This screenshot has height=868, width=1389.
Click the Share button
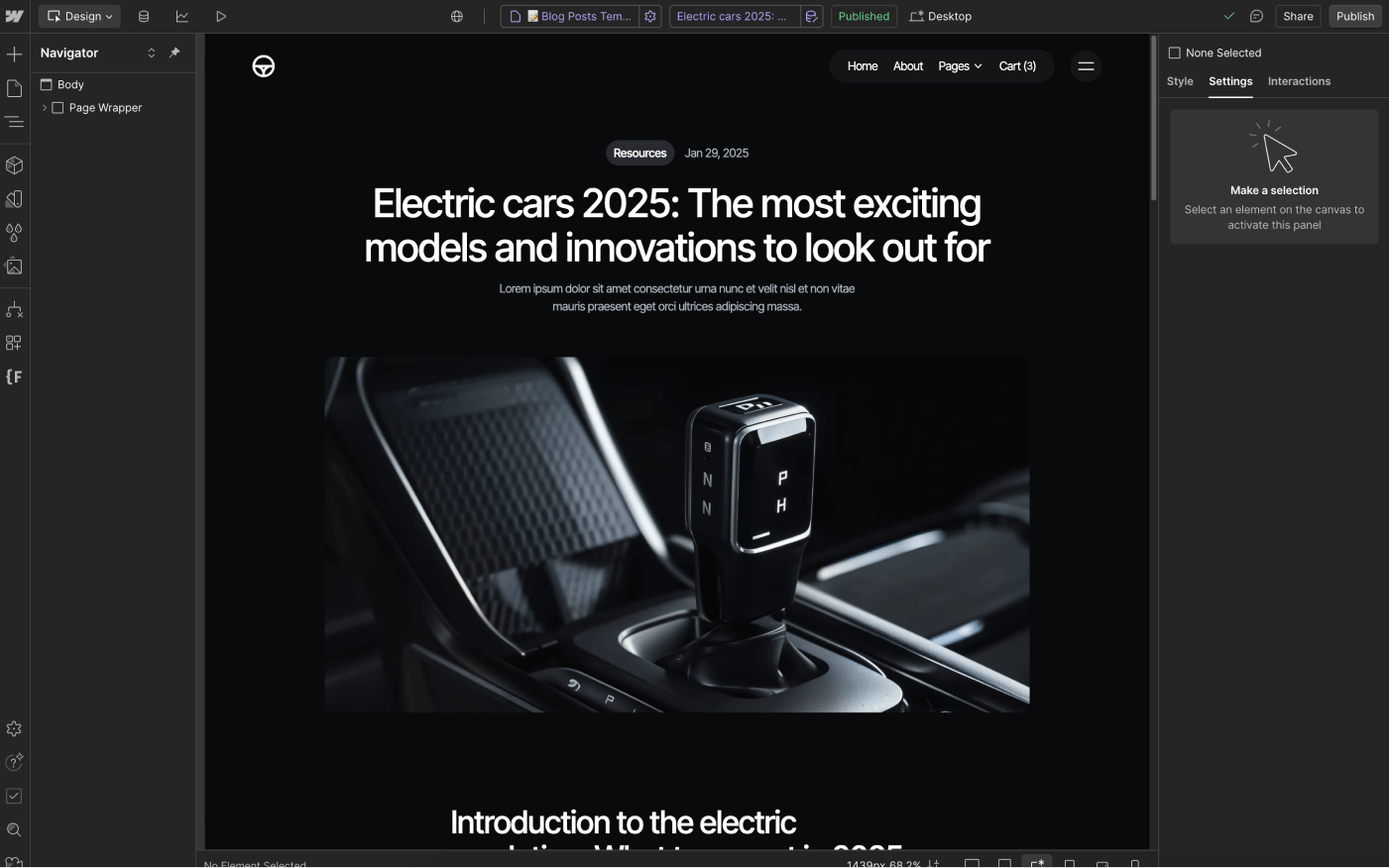1297,16
